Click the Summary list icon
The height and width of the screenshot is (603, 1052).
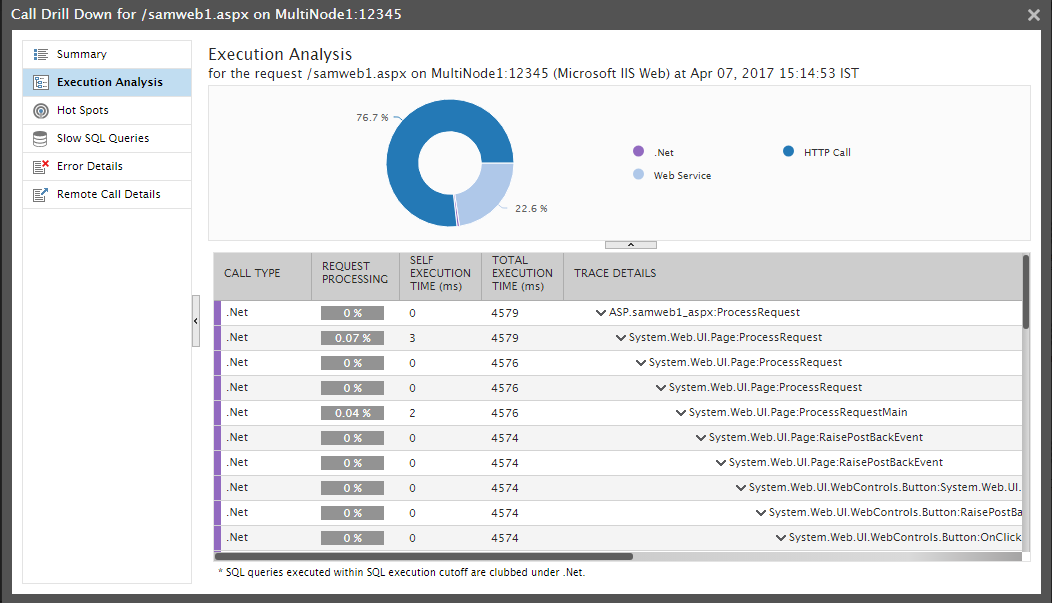tap(41, 54)
